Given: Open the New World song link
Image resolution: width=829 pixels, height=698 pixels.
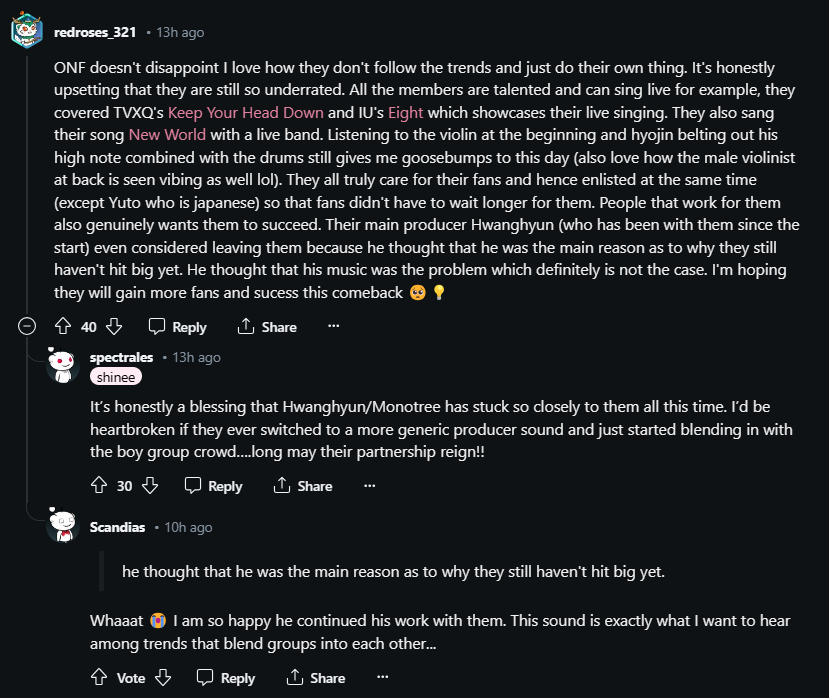Looking at the screenshot, I should click(x=167, y=134).
